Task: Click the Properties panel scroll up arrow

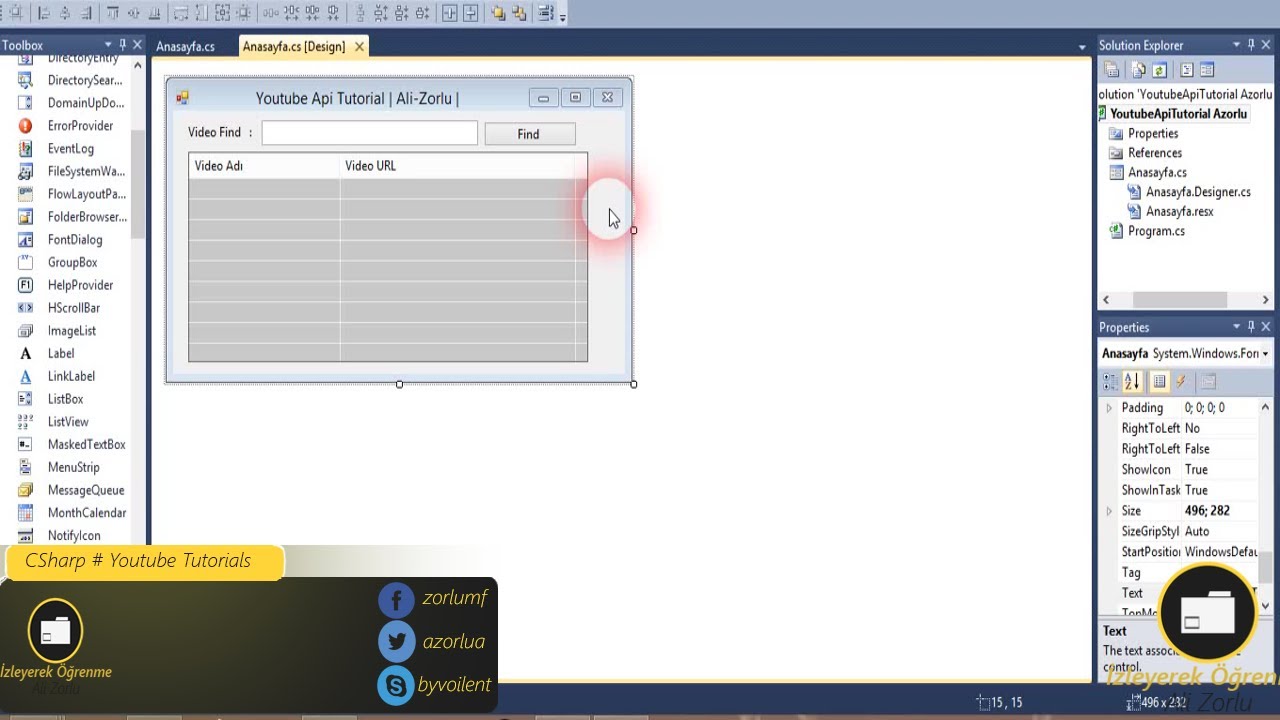Action: (1265, 408)
